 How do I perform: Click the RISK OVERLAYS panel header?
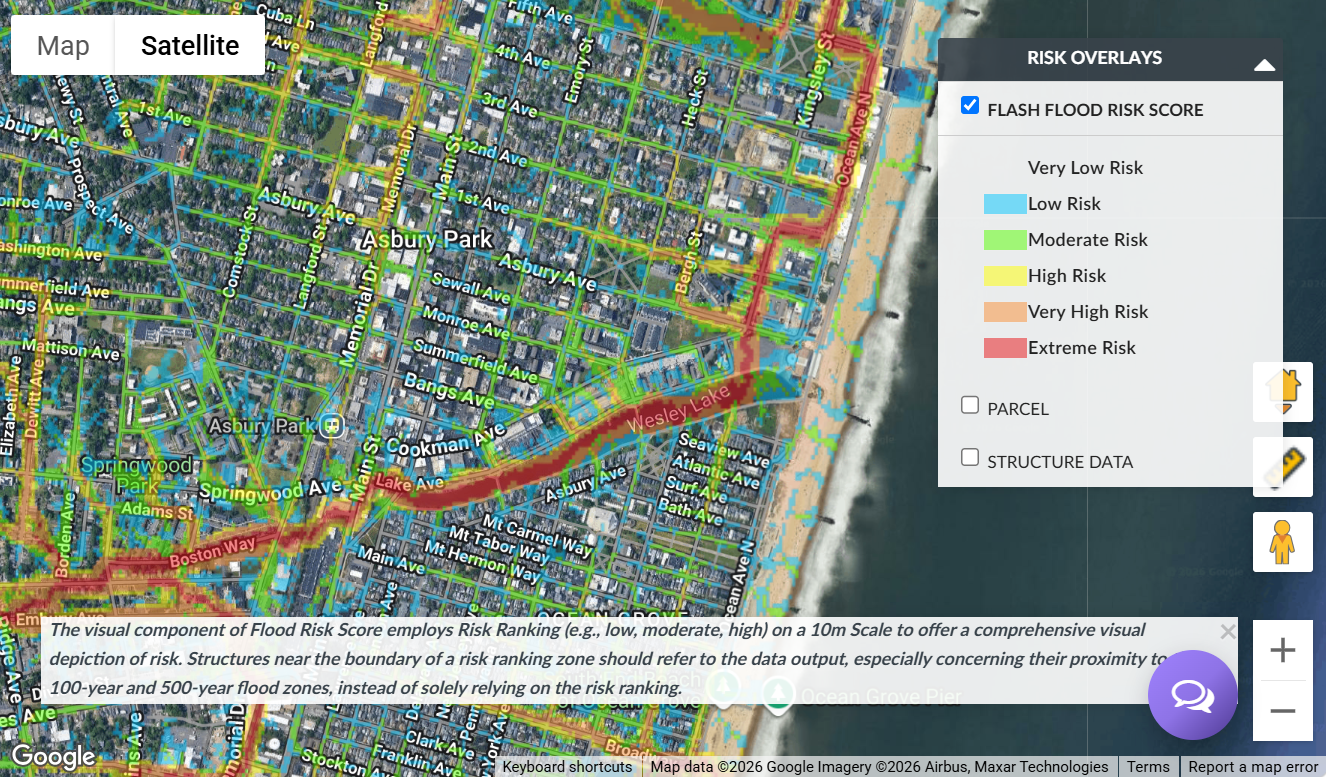pos(1110,58)
